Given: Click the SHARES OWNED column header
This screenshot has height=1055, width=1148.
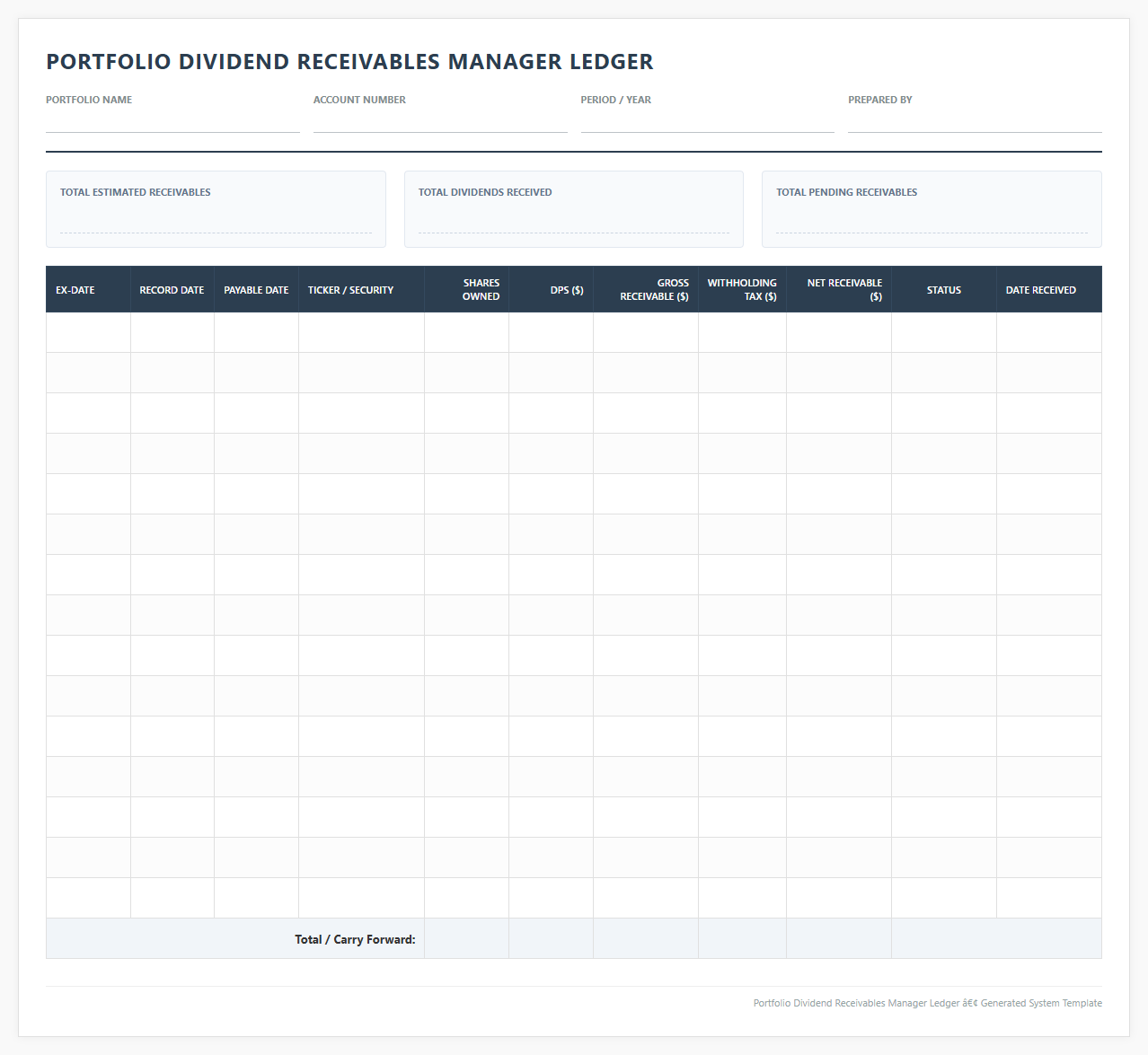Looking at the screenshot, I should (x=466, y=289).
